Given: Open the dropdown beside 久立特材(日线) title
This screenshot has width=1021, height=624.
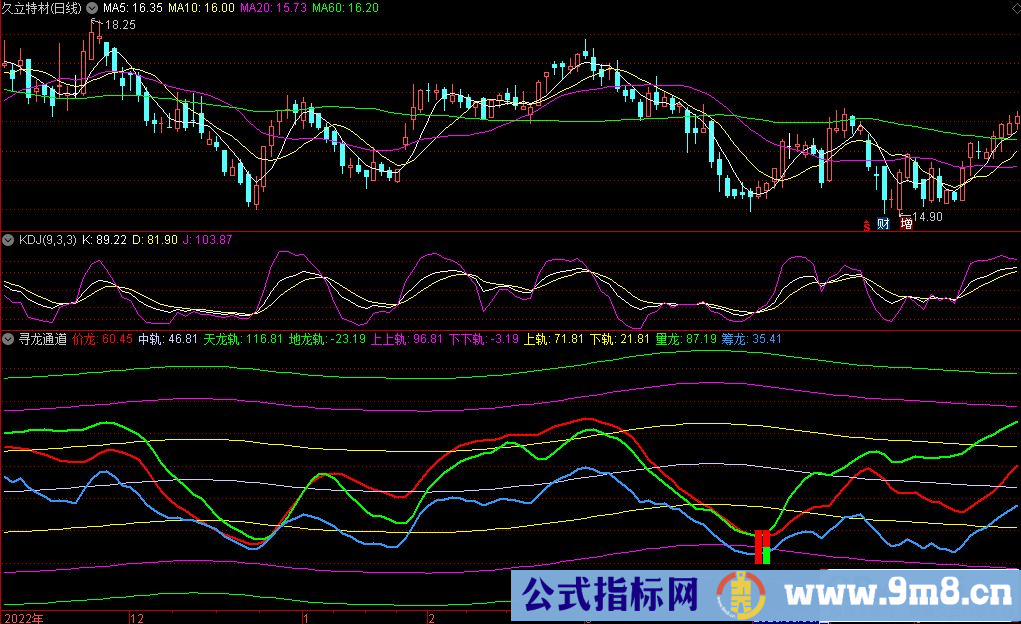Looking at the screenshot, I should tap(92, 8).
